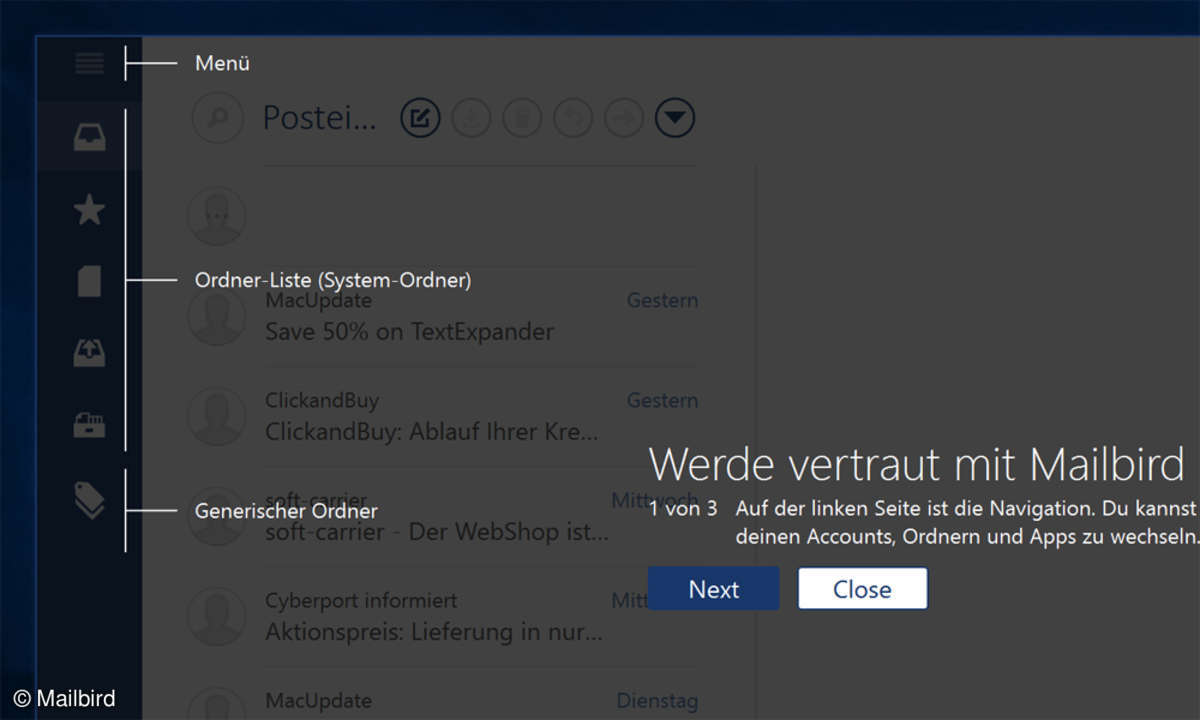The image size is (1200, 720).
Task: Compose a new email
Action: pos(421,119)
